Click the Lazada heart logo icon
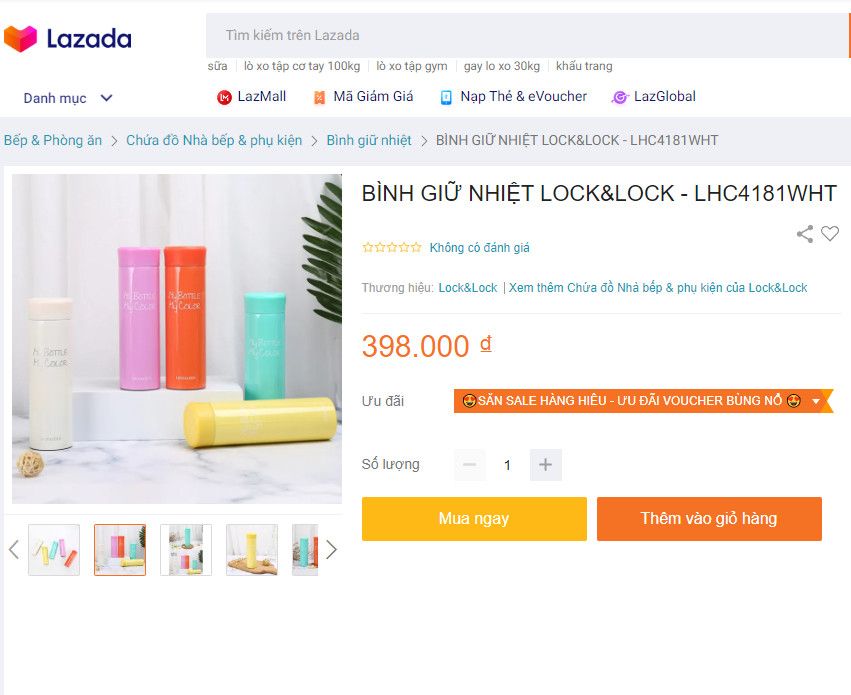 point(21,39)
